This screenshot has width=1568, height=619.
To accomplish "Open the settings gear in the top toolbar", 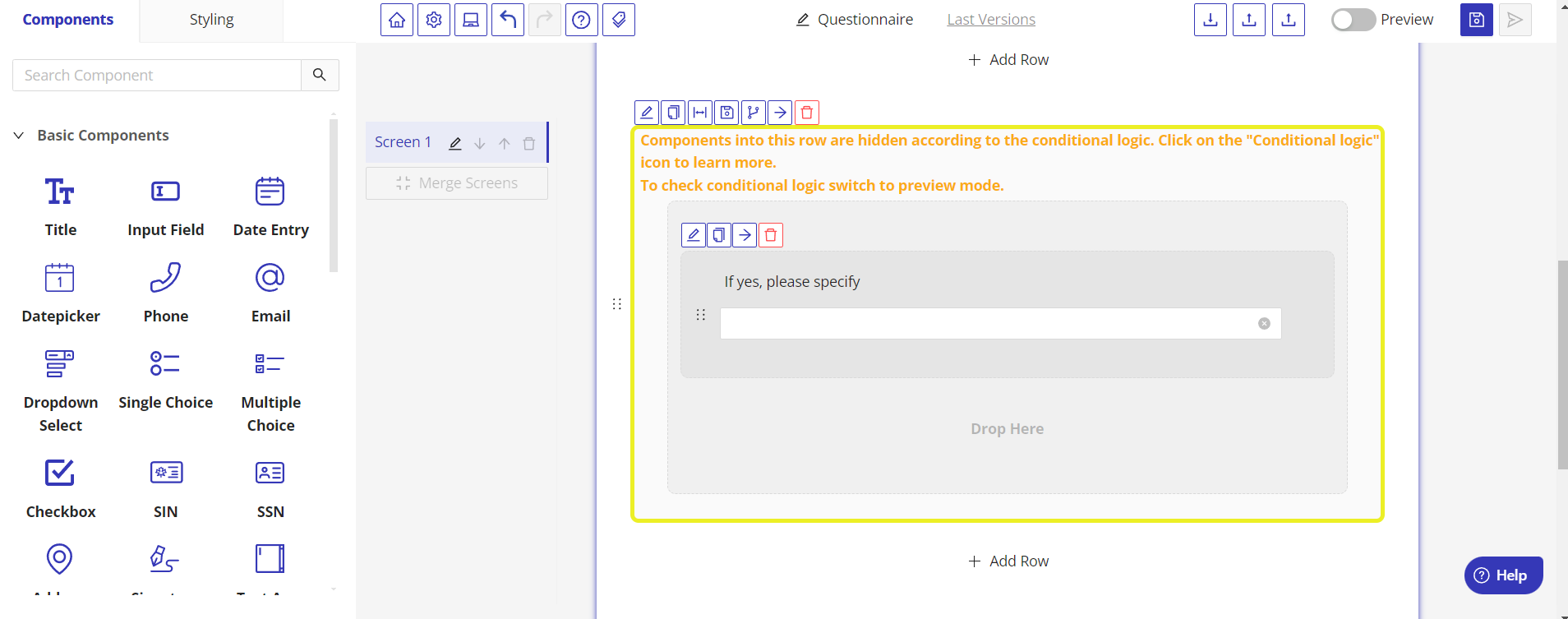I will 434,20.
